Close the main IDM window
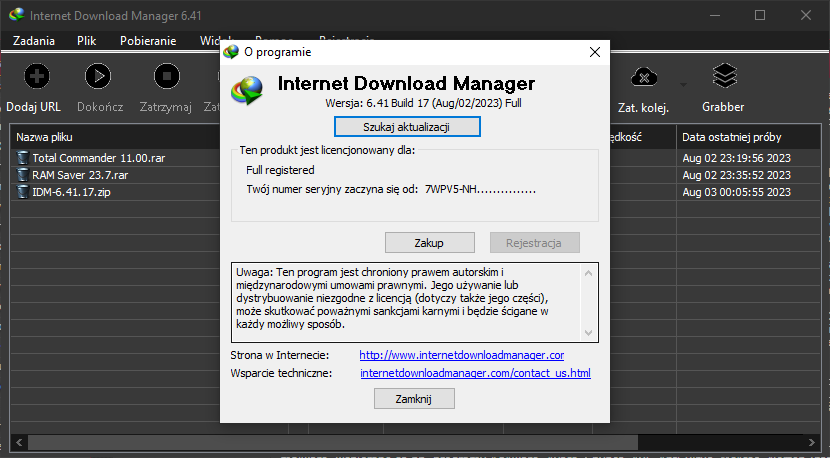Viewport: 830px width, 458px height. click(806, 15)
